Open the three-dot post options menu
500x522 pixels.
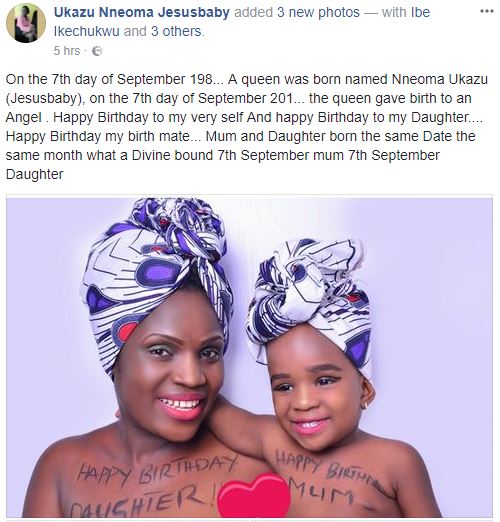click(x=486, y=11)
